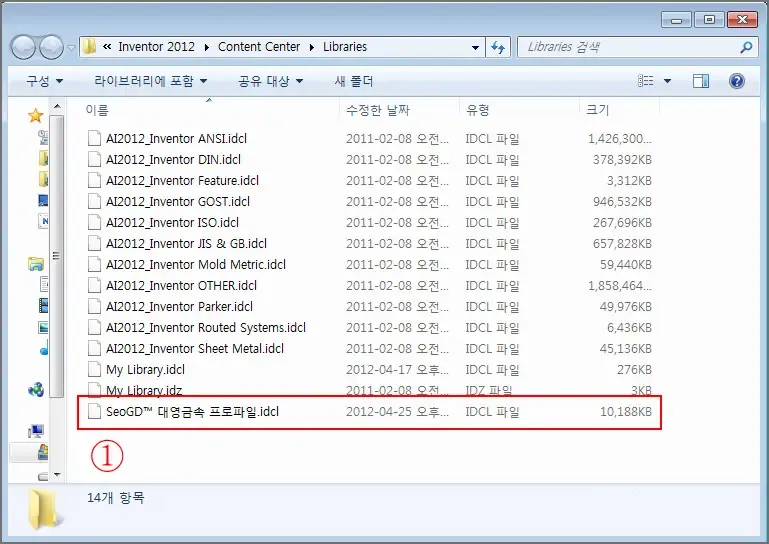Select AI2012_Inventor JIS & GB.idcl file
Screen dimensions: 769x544
[186, 244]
